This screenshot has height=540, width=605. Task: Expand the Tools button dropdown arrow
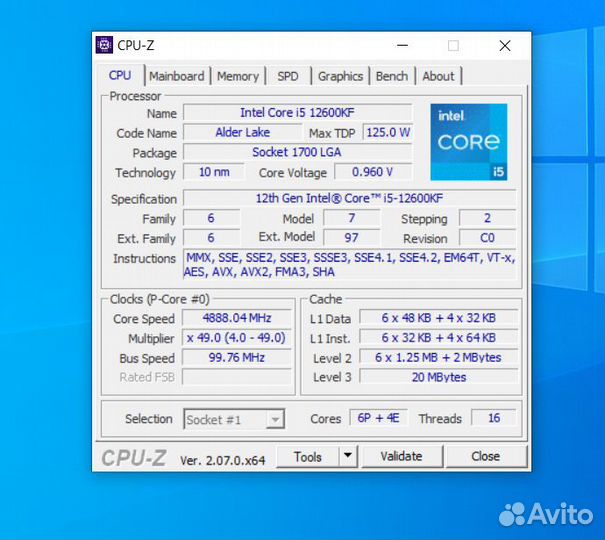click(348, 456)
